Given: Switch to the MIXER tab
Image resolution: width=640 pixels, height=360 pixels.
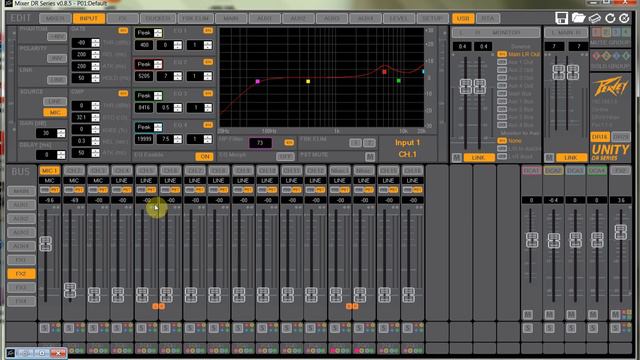Looking at the screenshot, I should (x=55, y=18).
